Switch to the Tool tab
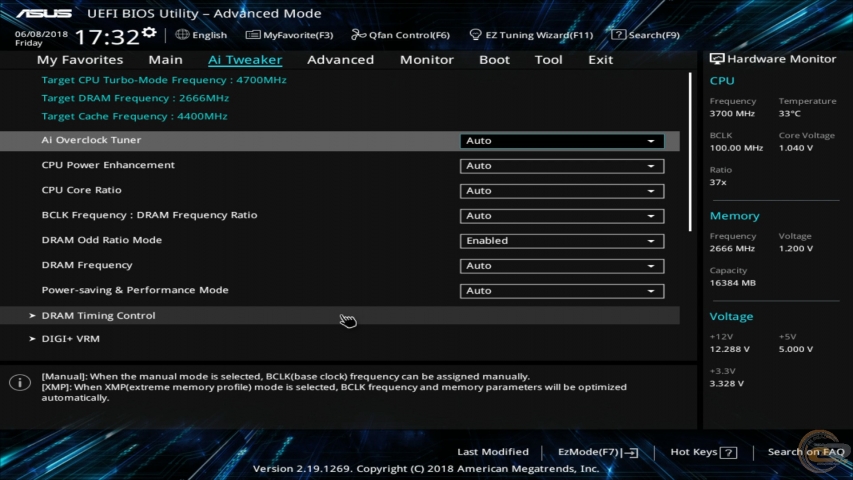Viewport: 853px width, 480px height. coord(548,60)
